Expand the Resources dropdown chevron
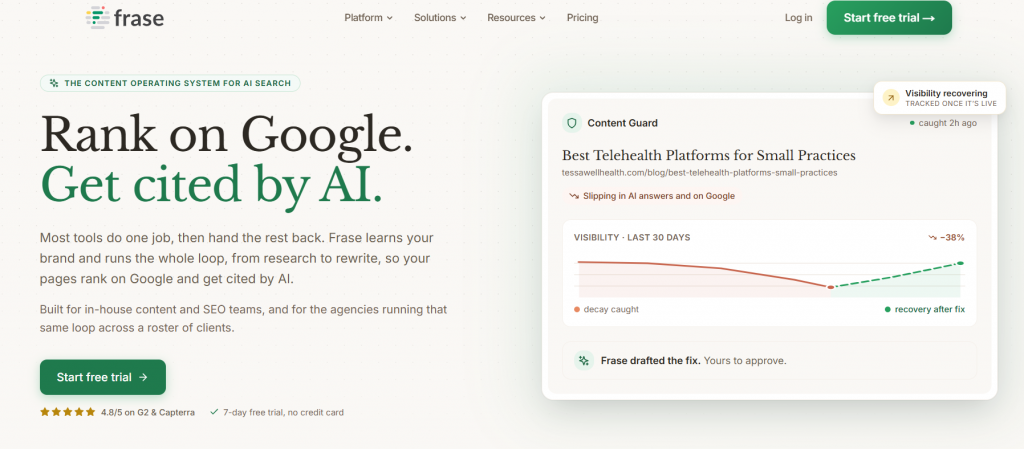The width and height of the screenshot is (1024, 449). pyautogui.click(x=542, y=18)
